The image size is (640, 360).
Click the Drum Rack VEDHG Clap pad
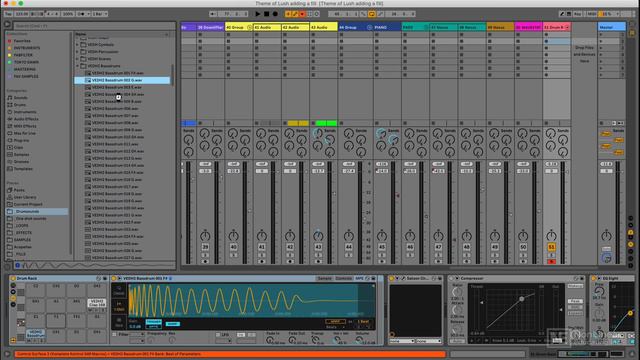coord(96,303)
